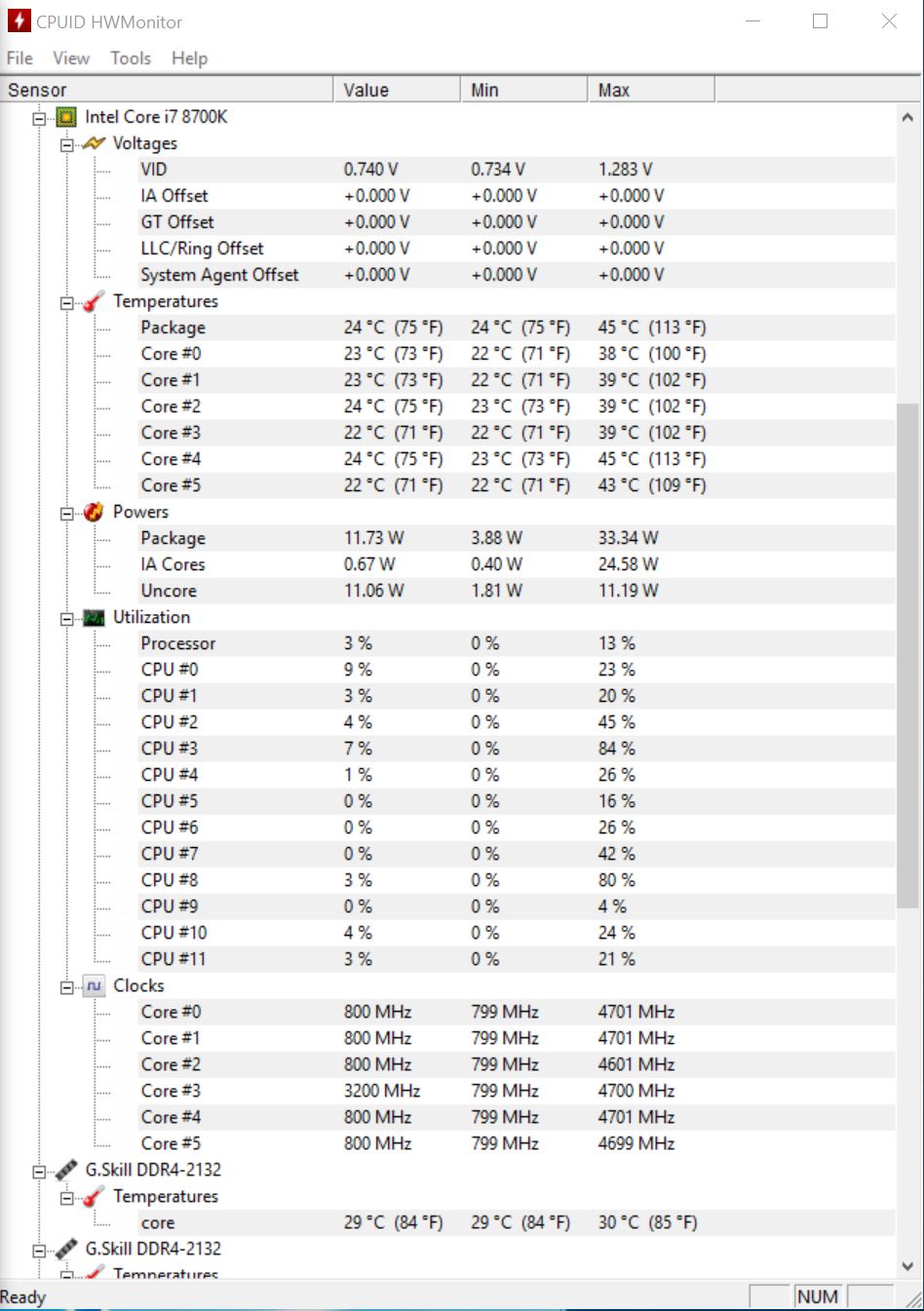
Task: Open the File menu
Action: pyautogui.click(x=19, y=58)
